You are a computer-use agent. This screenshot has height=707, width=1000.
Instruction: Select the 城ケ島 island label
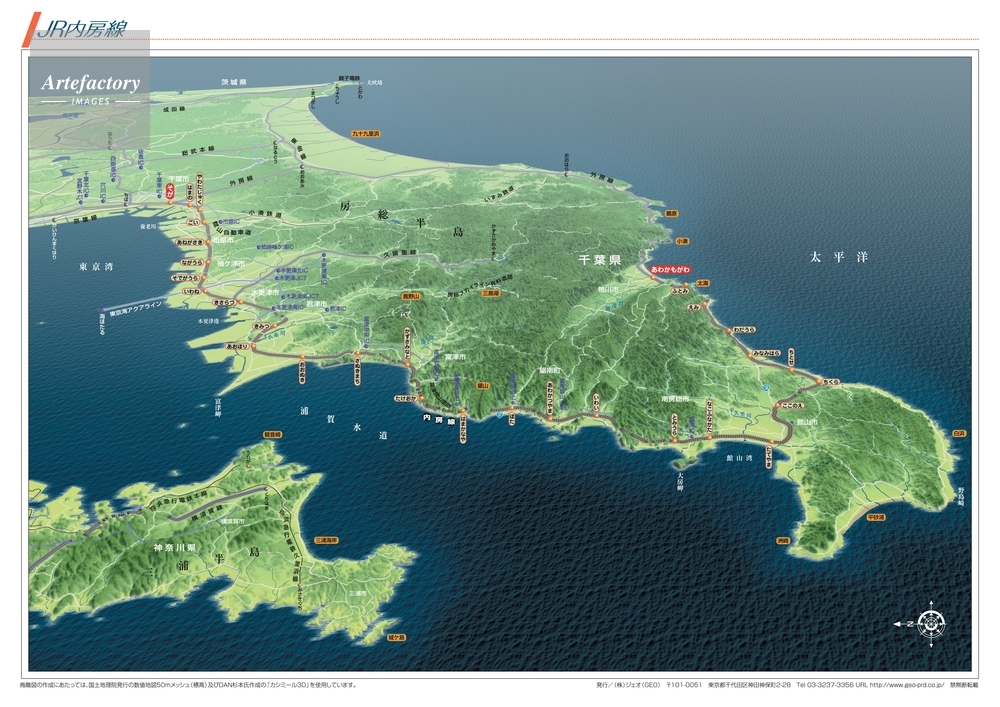(x=395, y=637)
